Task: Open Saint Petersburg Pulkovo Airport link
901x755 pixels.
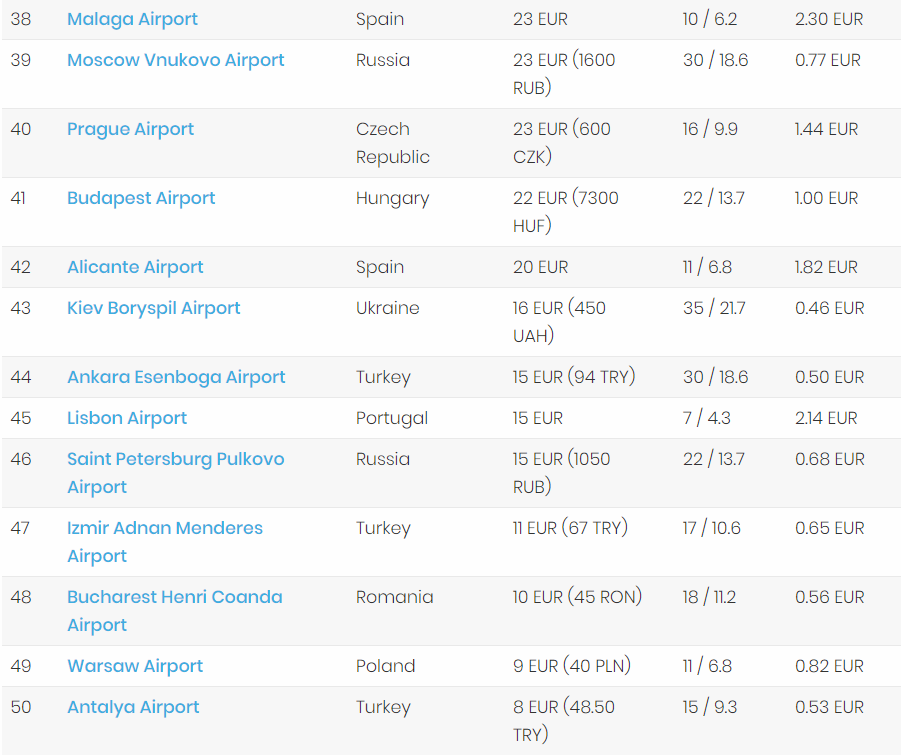Action: click(x=175, y=459)
